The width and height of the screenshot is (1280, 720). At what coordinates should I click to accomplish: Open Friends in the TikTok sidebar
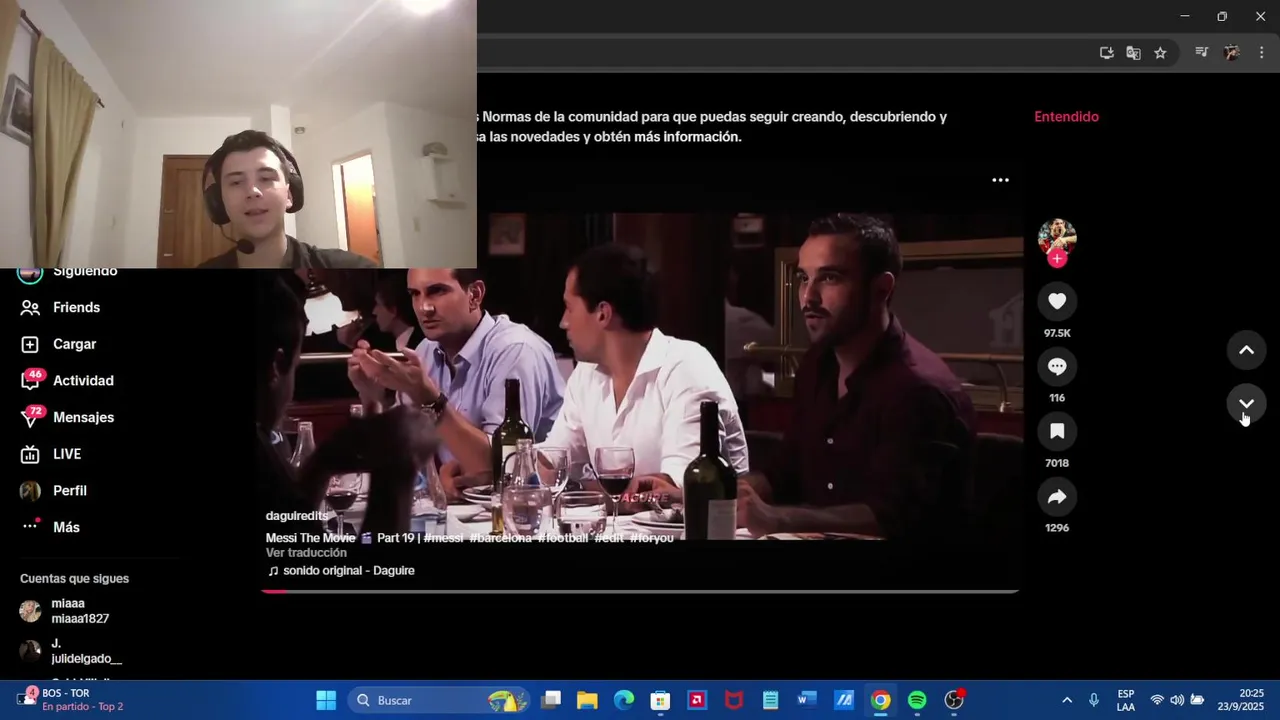[x=76, y=307]
